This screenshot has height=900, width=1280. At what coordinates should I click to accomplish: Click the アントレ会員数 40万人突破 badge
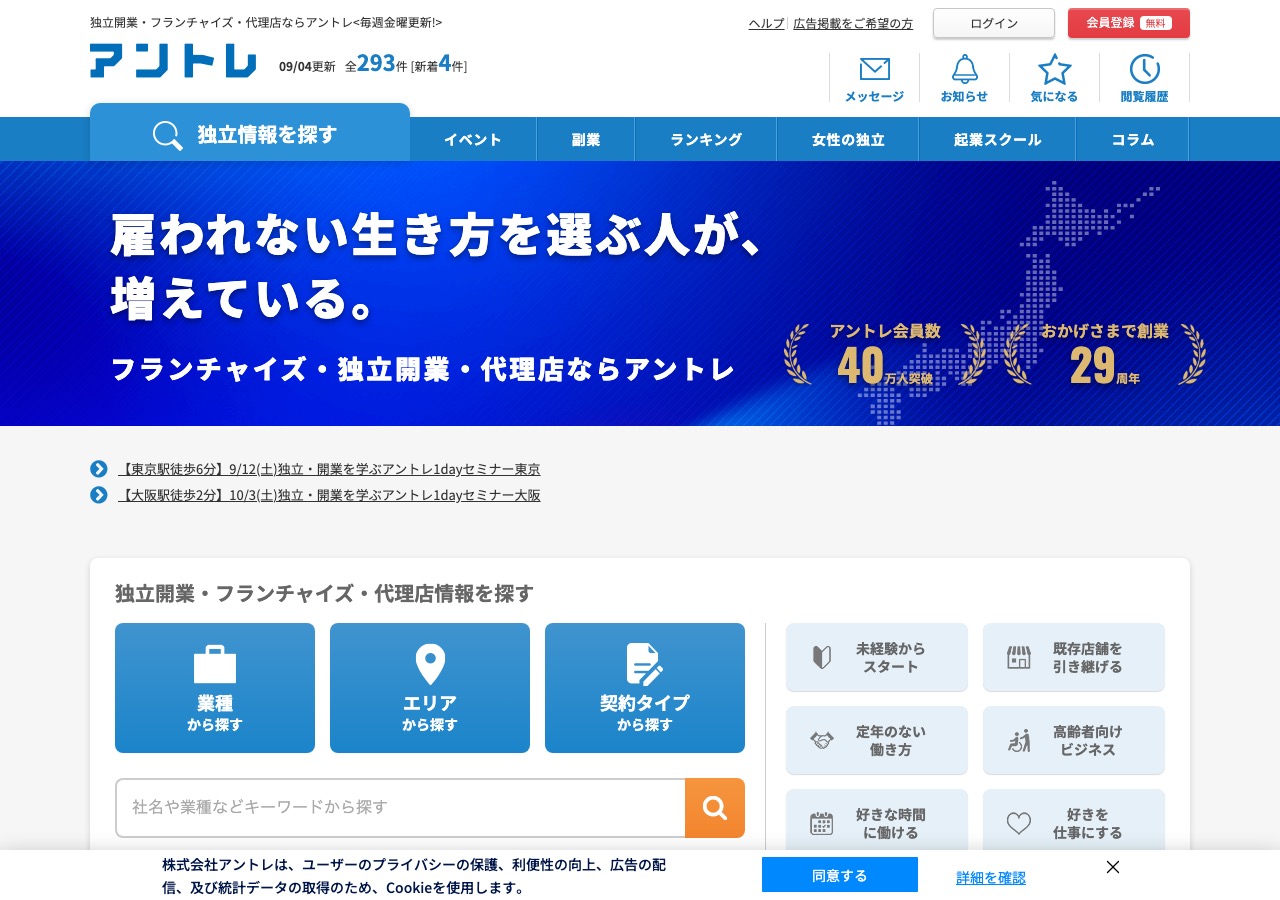pyautogui.click(x=885, y=354)
